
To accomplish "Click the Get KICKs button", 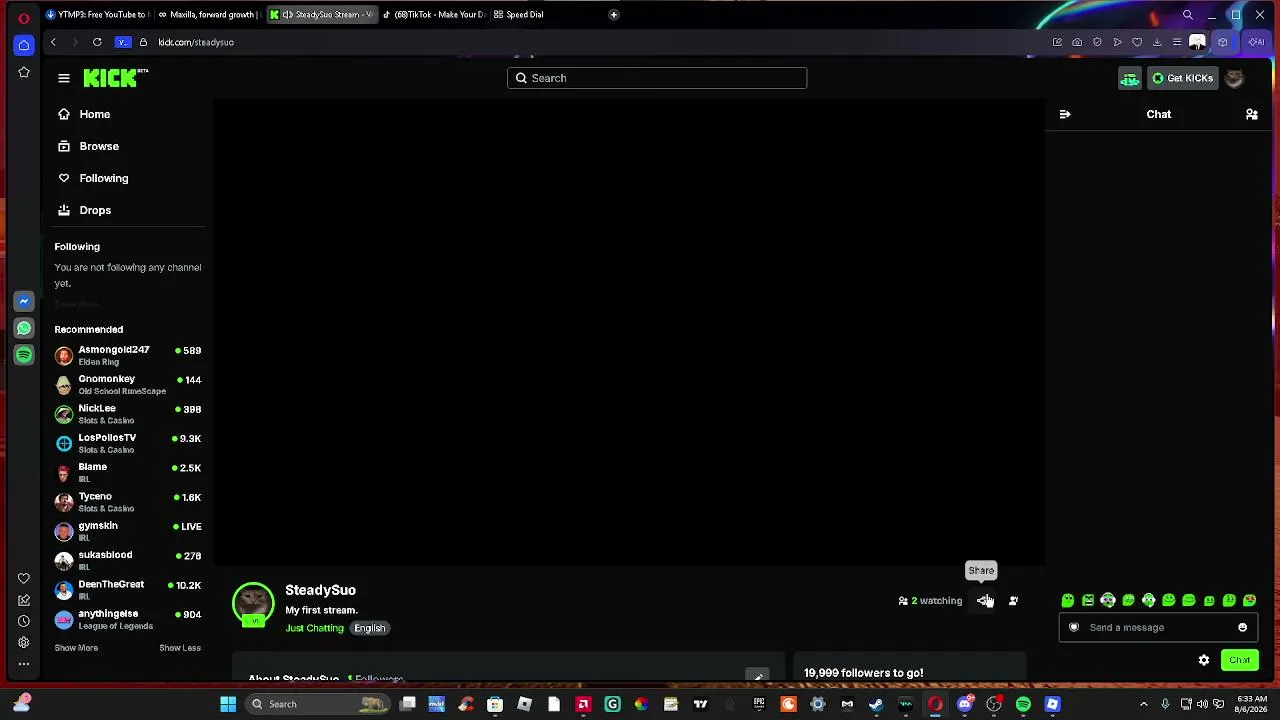I will [1182, 78].
